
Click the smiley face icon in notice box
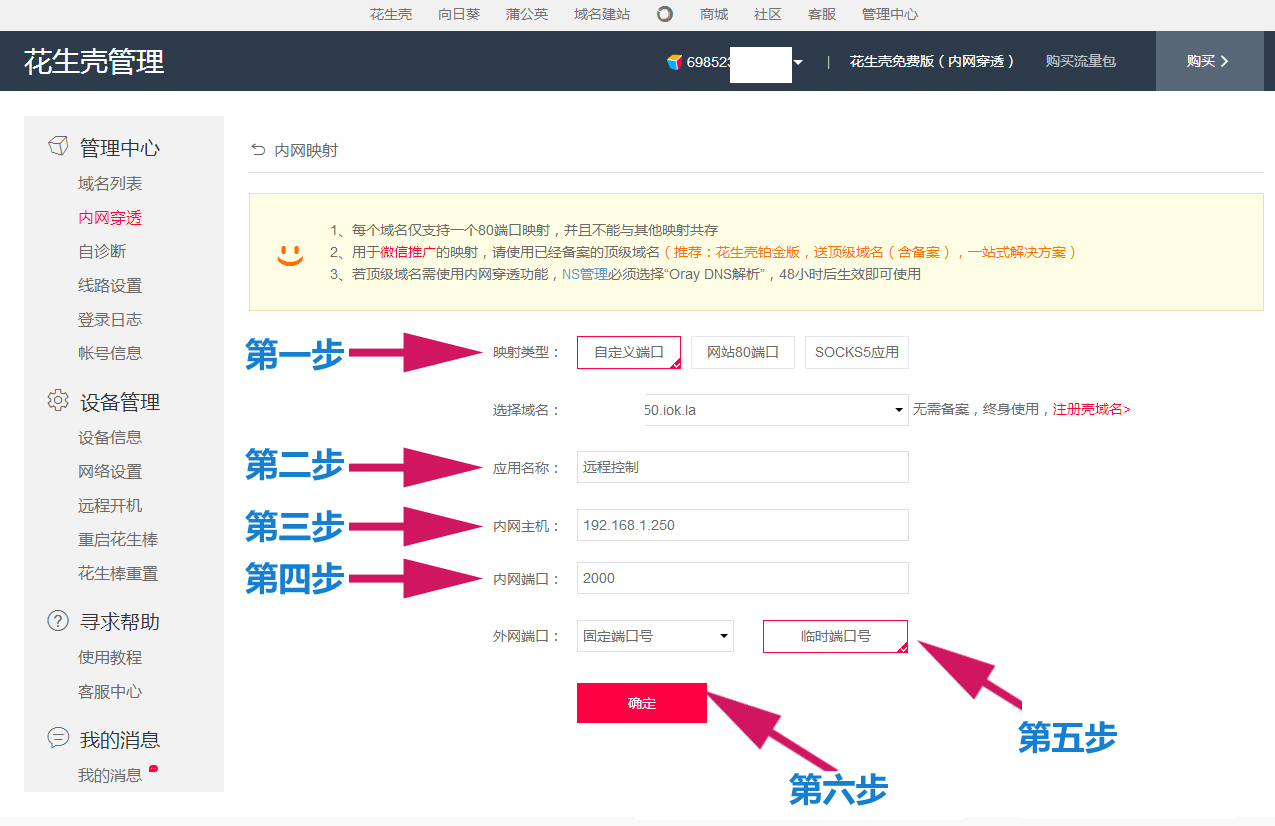tap(290, 255)
